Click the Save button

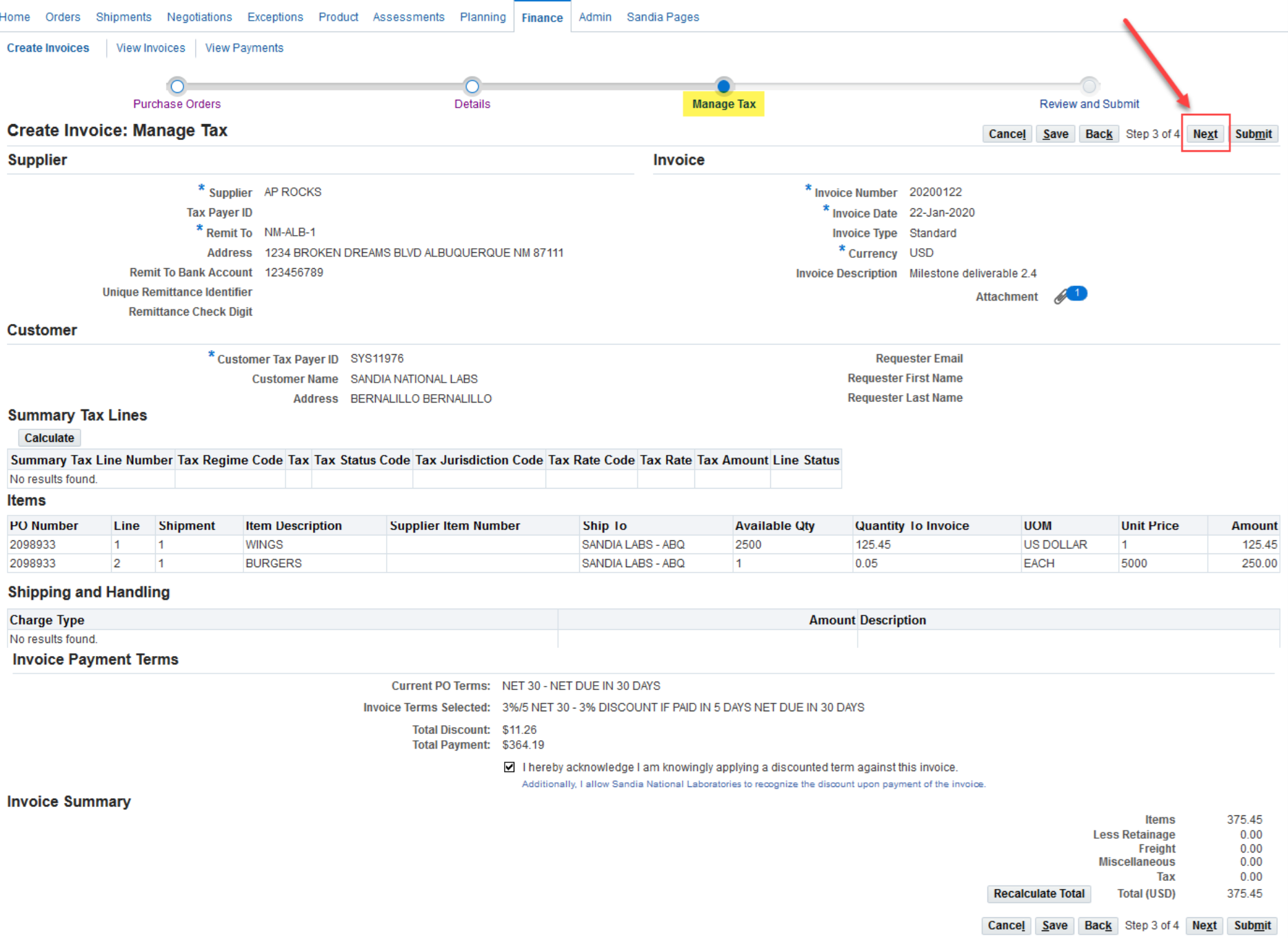point(1055,133)
